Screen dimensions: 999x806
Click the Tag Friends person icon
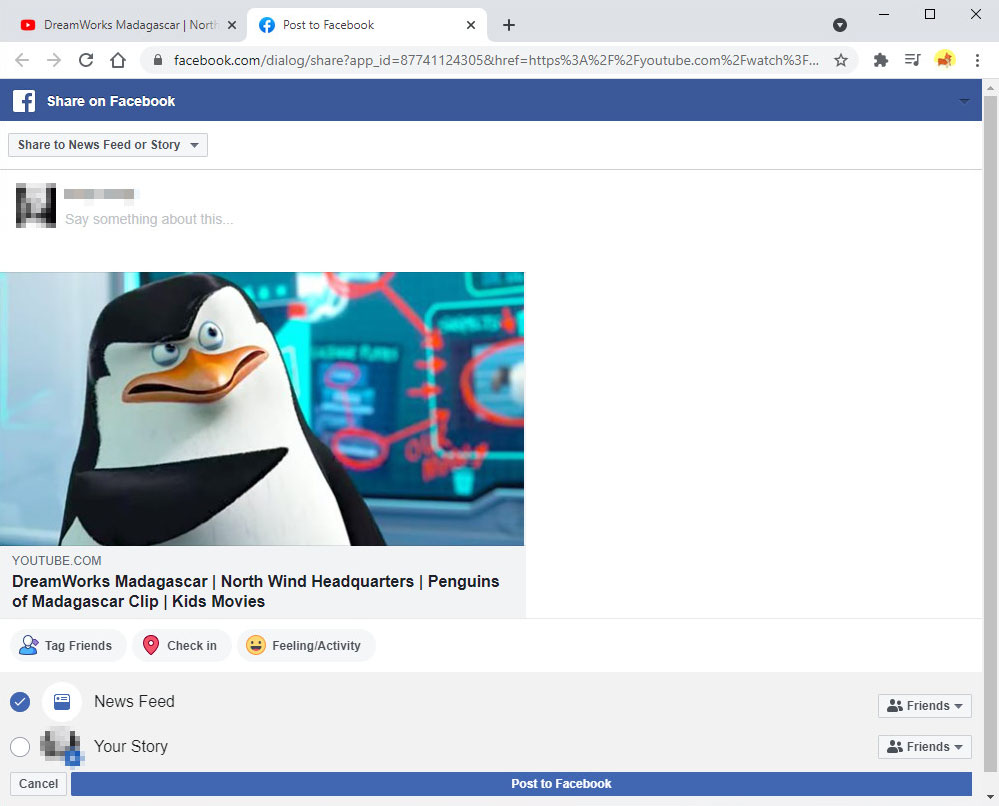pos(28,645)
